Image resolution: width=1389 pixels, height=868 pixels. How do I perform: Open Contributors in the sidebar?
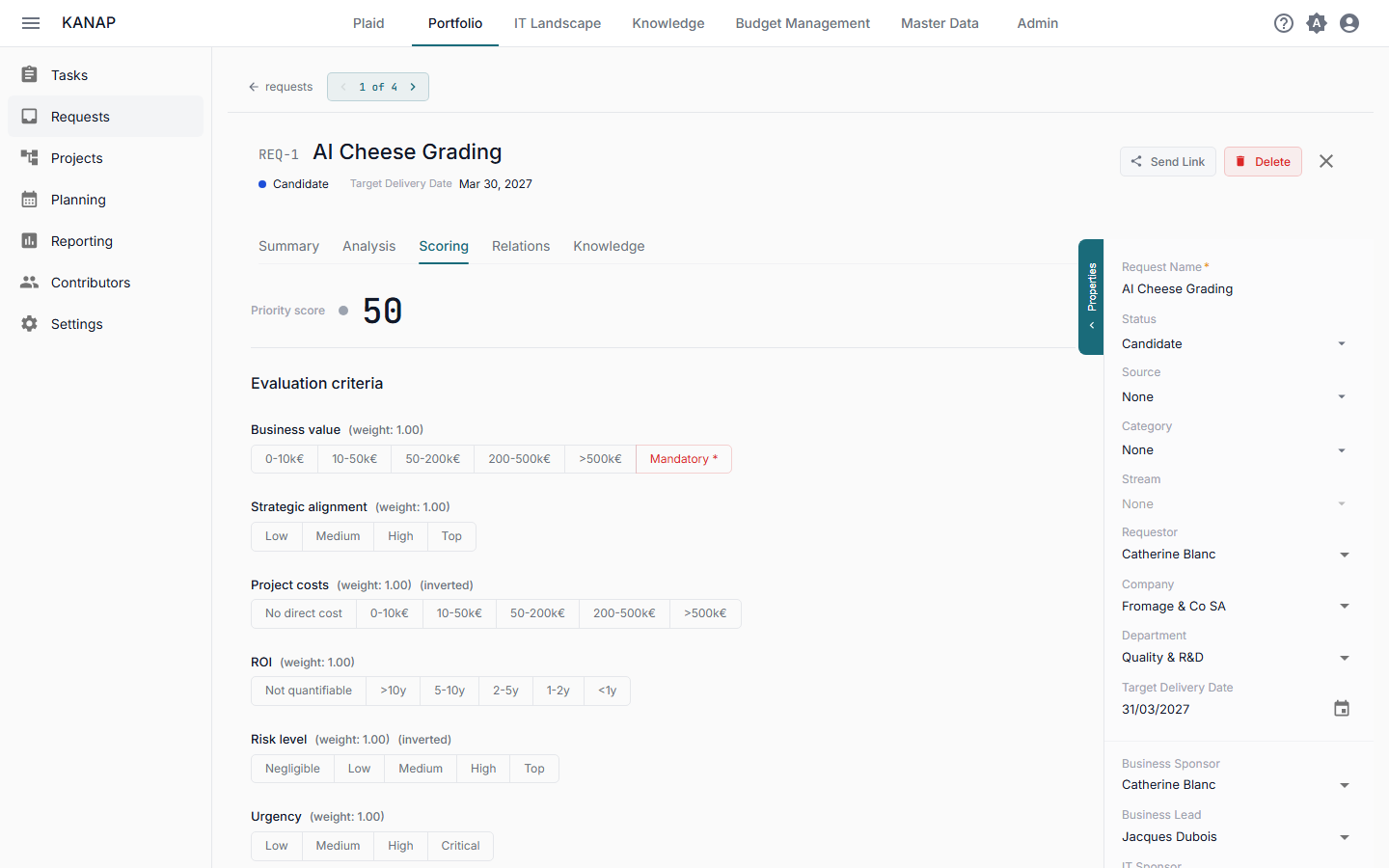click(106, 283)
